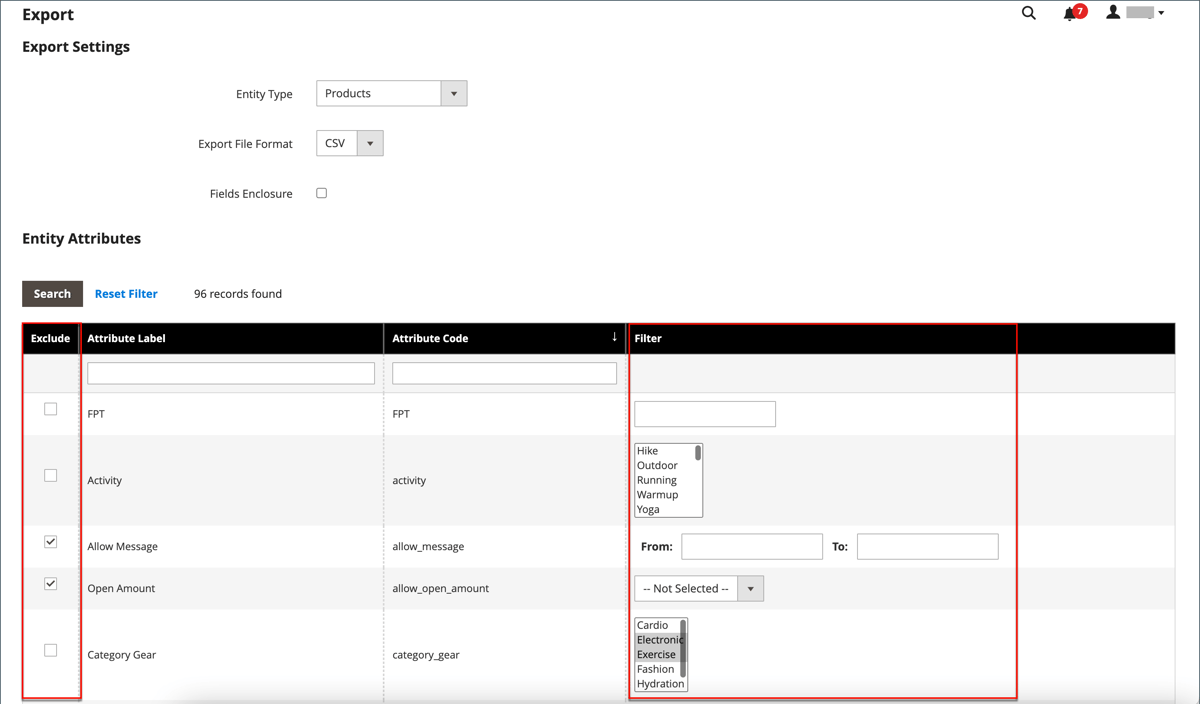
Task: Click the Allow Message From filter field
Action: pyautogui.click(x=751, y=546)
